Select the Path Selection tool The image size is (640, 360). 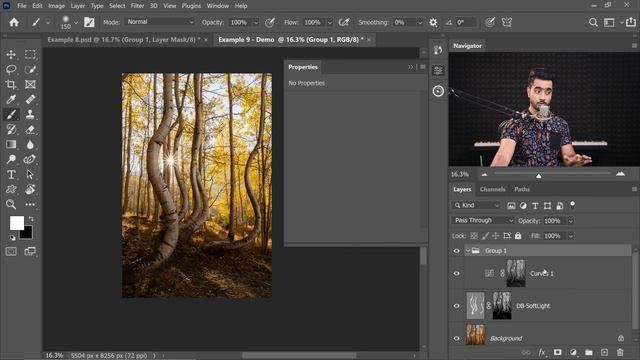[30, 174]
